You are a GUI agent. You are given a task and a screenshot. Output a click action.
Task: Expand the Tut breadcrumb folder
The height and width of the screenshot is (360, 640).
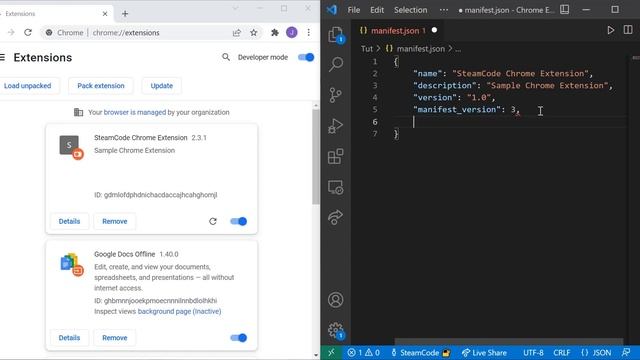tap(367, 49)
